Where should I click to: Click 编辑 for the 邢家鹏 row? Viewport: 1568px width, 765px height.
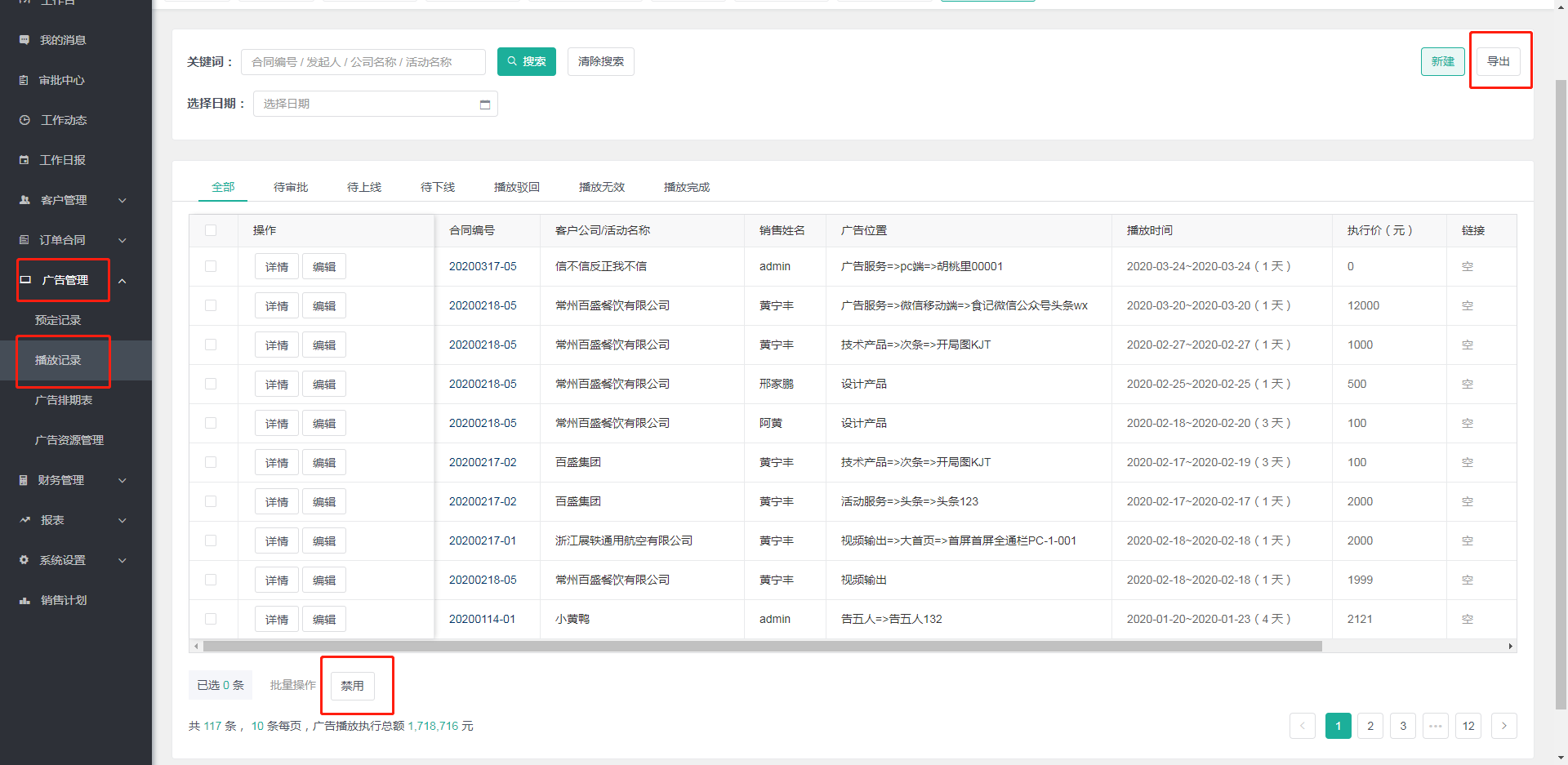tap(324, 385)
